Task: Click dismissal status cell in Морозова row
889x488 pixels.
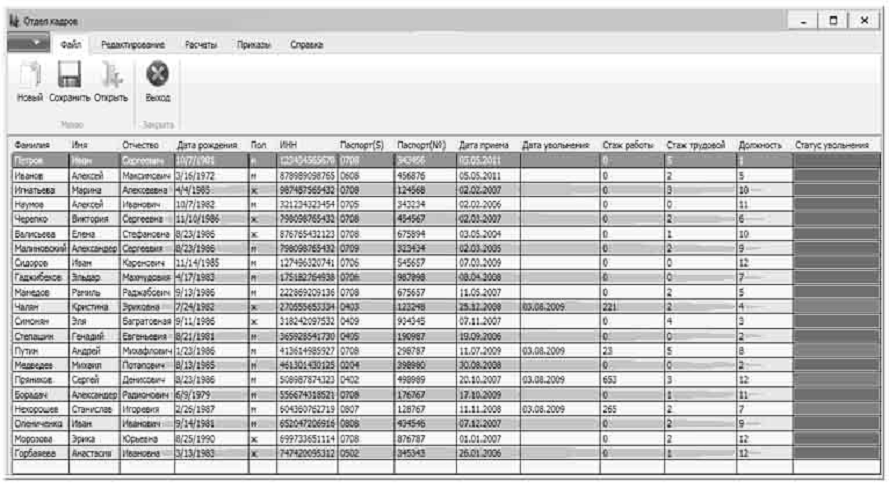Action: point(837,439)
